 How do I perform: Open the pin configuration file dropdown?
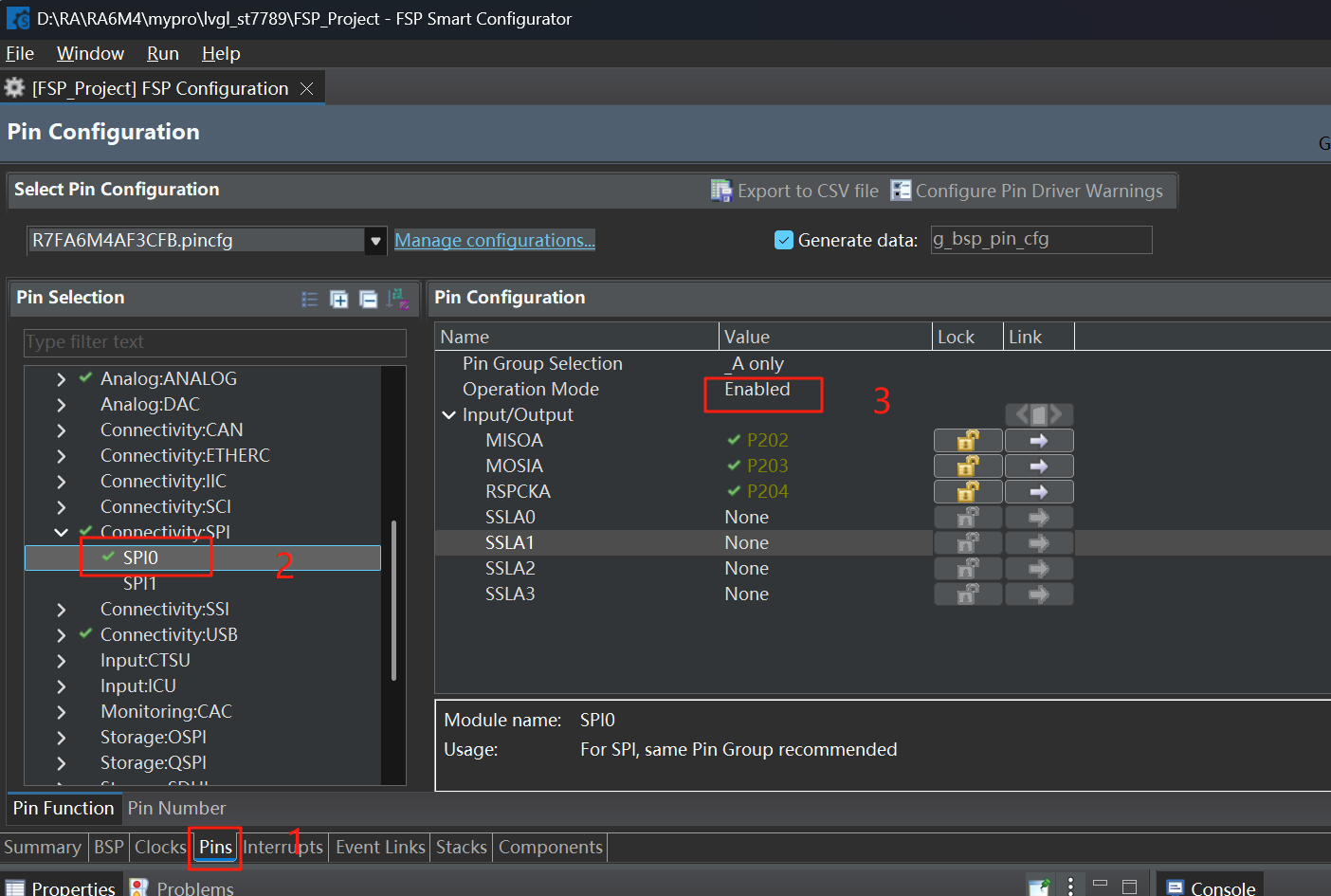pos(376,241)
